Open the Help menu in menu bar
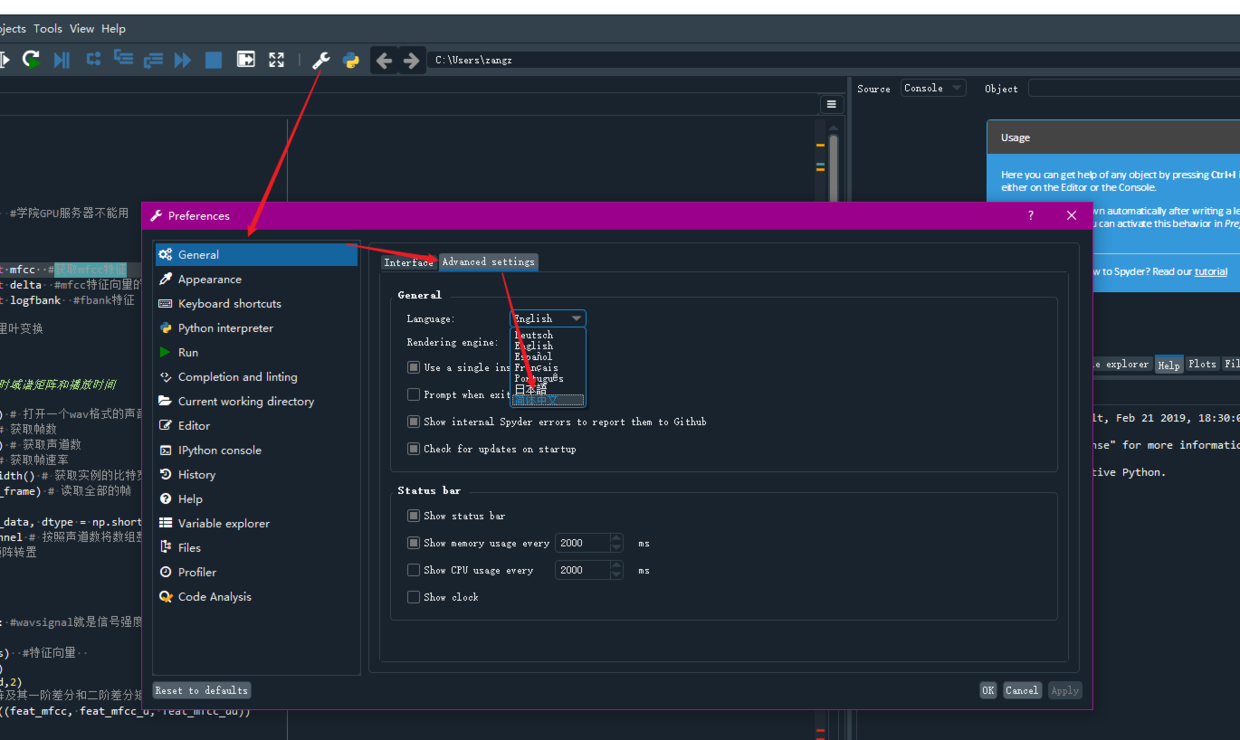This screenshot has width=1240, height=740. [x=114, y=29]
